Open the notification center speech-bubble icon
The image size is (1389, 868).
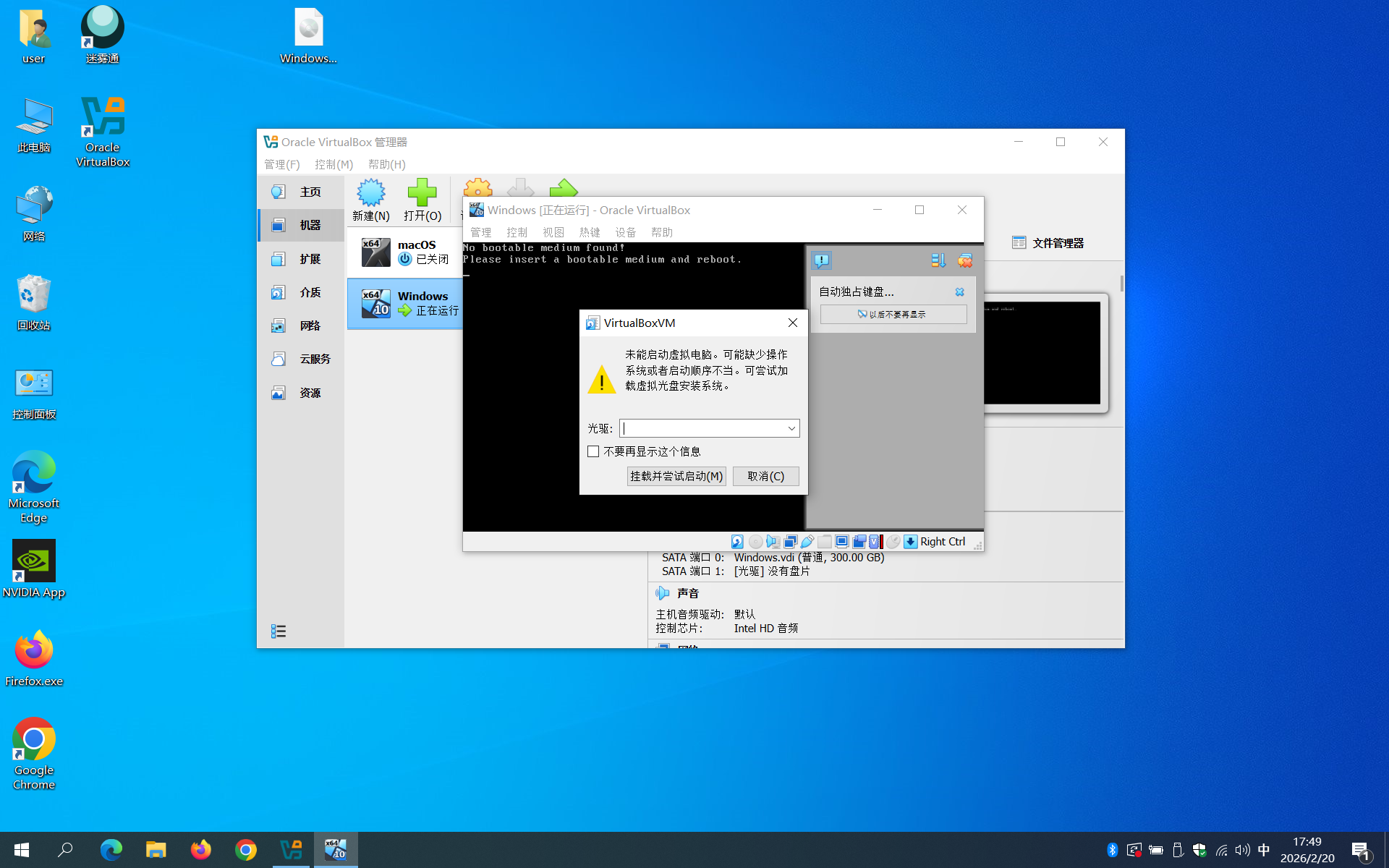pos(821,260)
